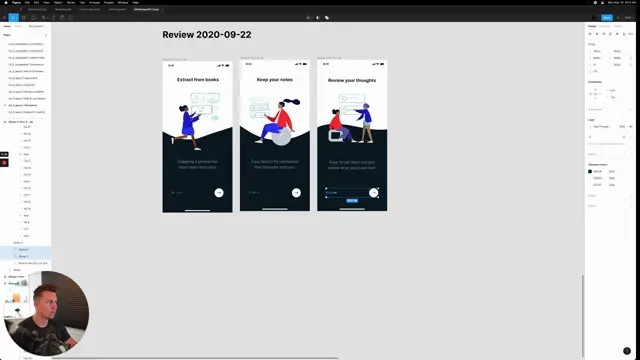Click the Align top icon
Image resolution: width=640 pixels, height=360 pixels.
610,34
